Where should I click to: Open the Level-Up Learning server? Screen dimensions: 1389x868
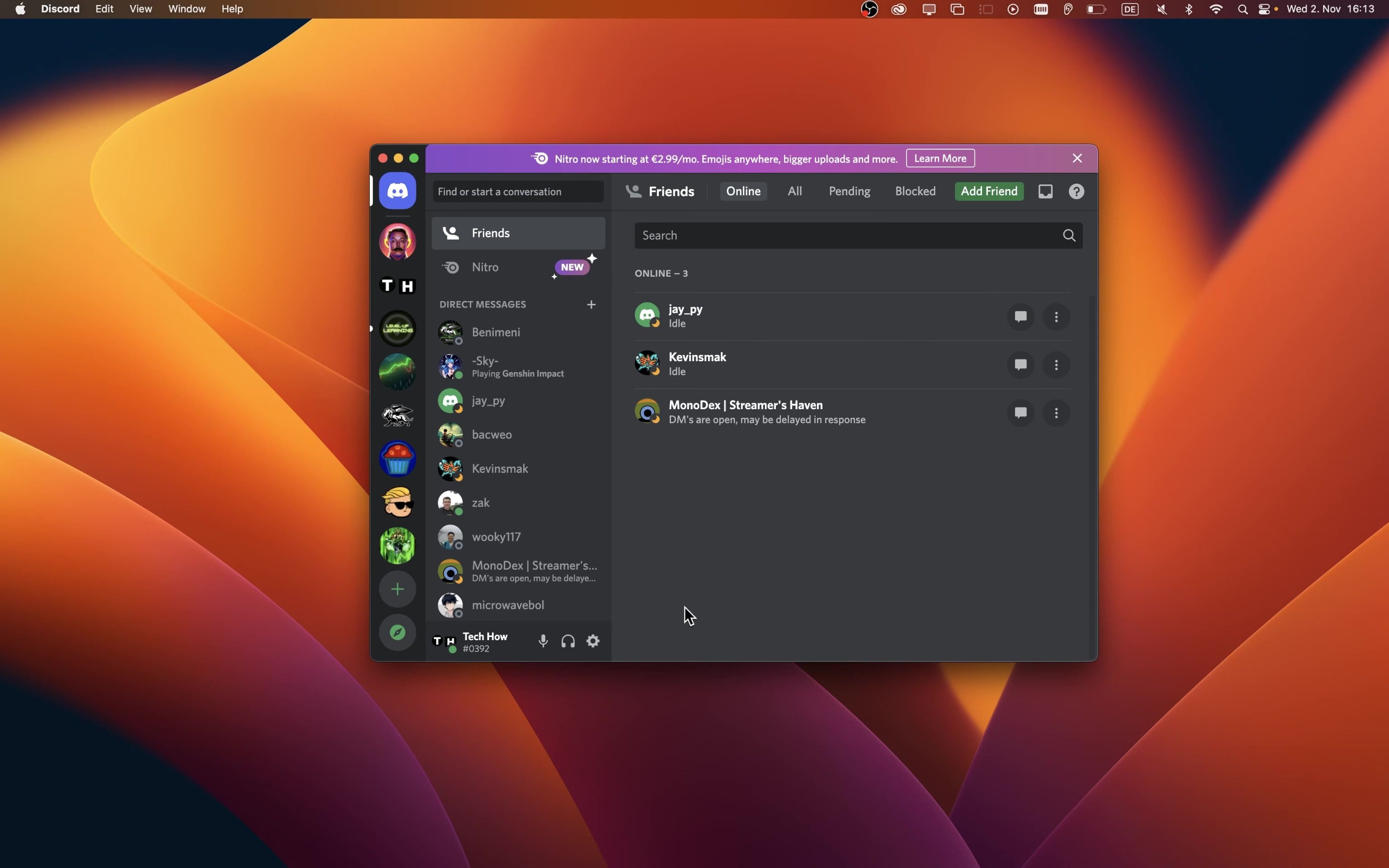tap(397, 328)
